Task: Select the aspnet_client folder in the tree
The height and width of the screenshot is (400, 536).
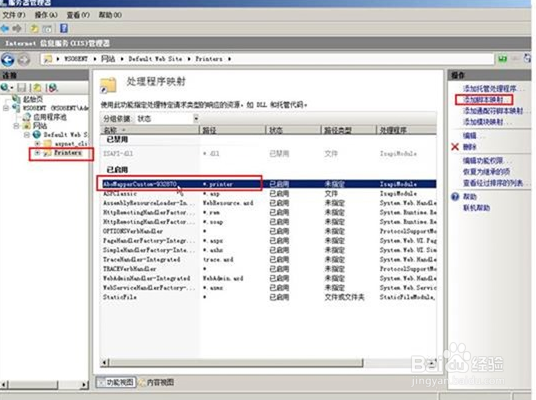Action: [x=71, y=144]
